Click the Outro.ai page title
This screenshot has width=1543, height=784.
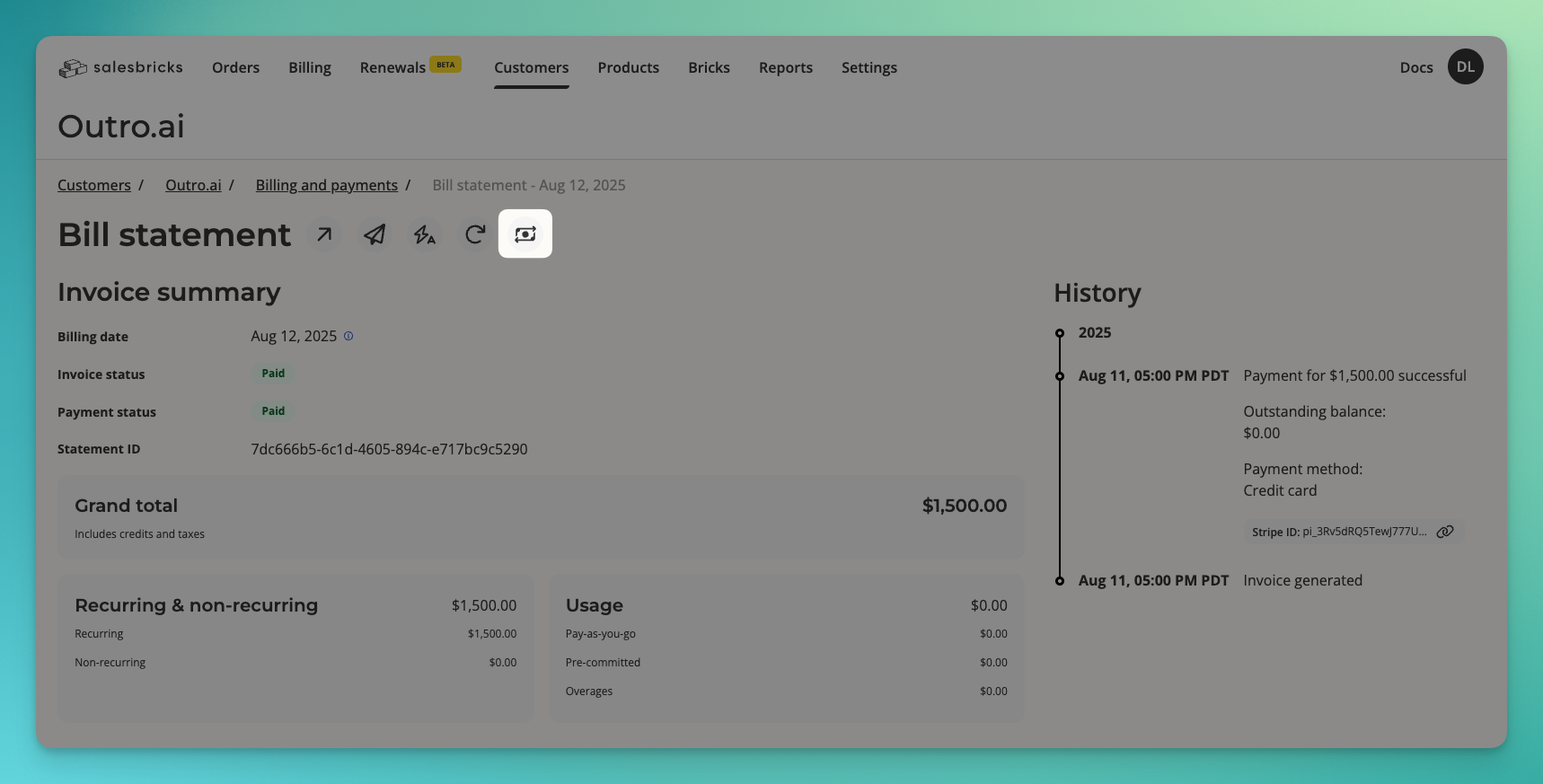[121, 127]
